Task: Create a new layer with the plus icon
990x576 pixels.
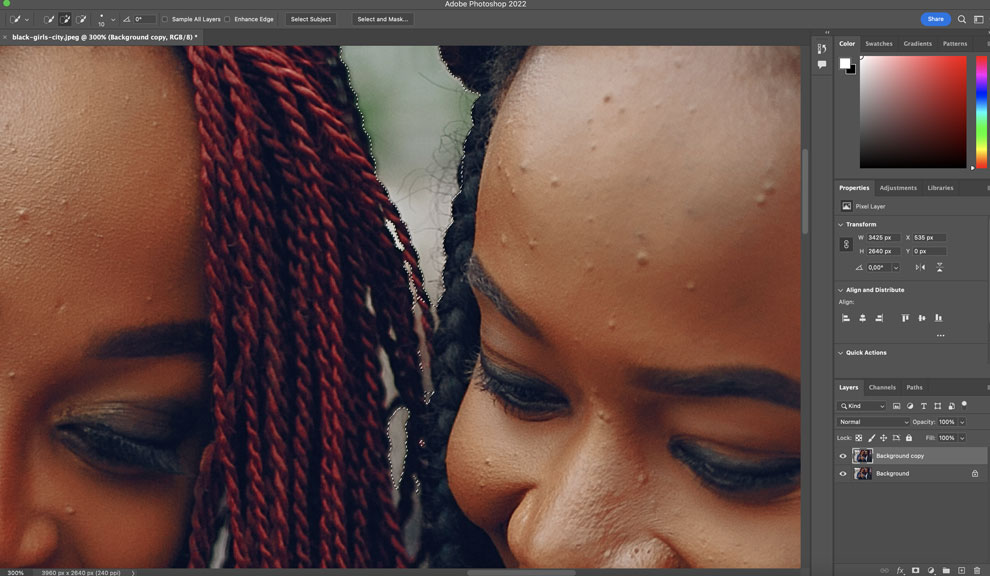Action: coord(962,569)
